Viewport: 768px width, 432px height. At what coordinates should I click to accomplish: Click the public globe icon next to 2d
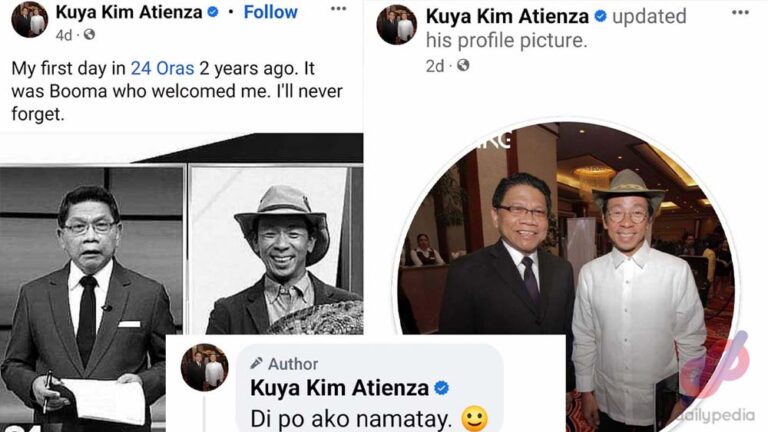click(463, 66)
